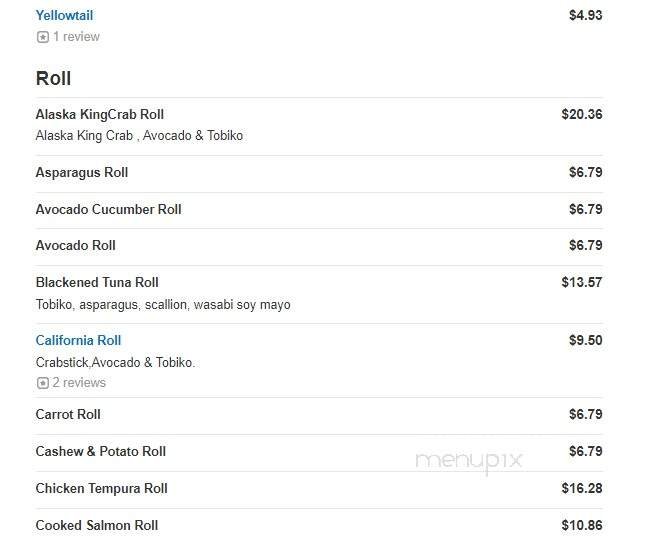Click the $13.57 Blackened Tuna price
This screenshot has height=543, width=648.
[x=581, y=282]
